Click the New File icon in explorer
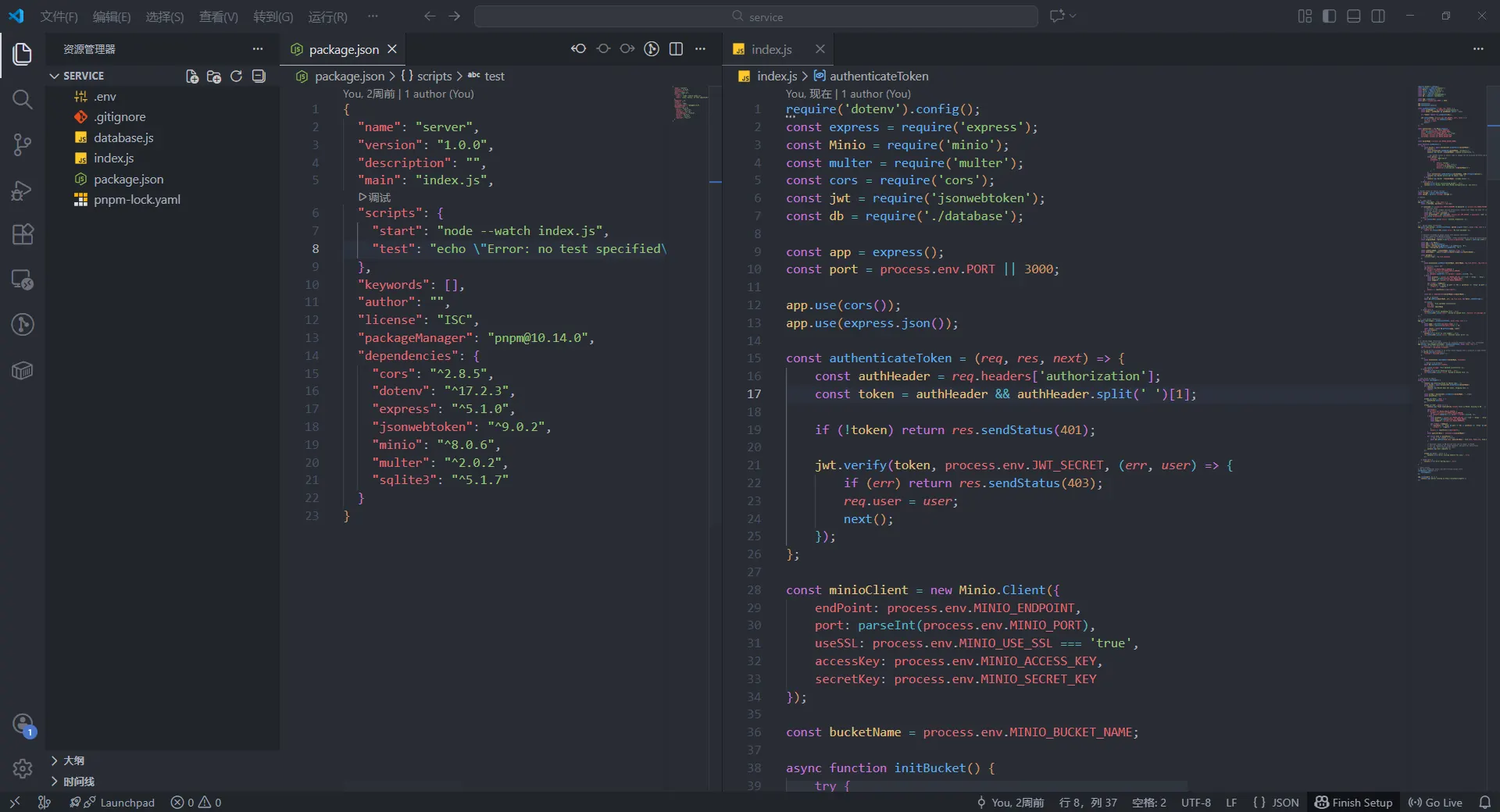Image resolution: width=1500 pixels, height=812 pixels. [192, 76]
